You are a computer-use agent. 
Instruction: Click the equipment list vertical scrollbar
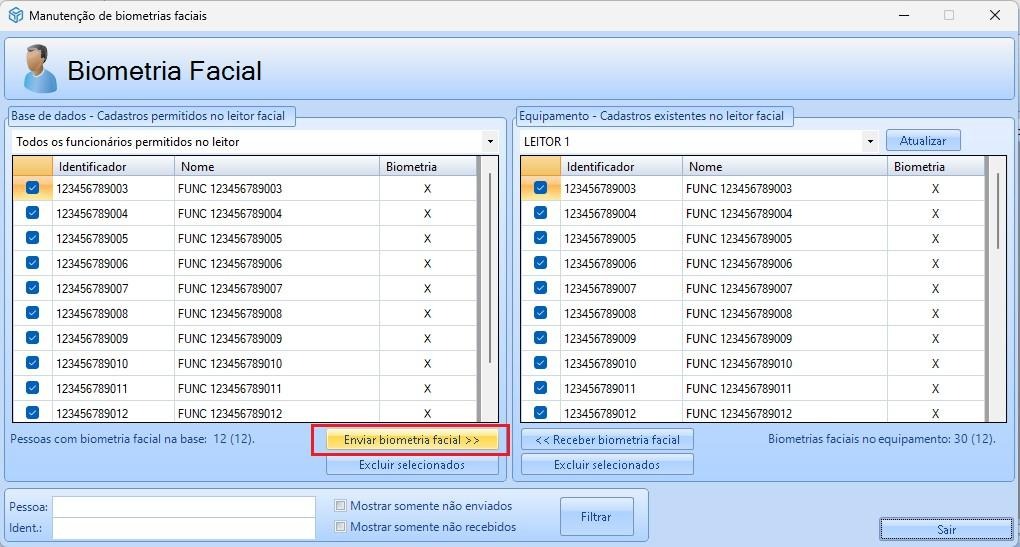tap(997, 212)
